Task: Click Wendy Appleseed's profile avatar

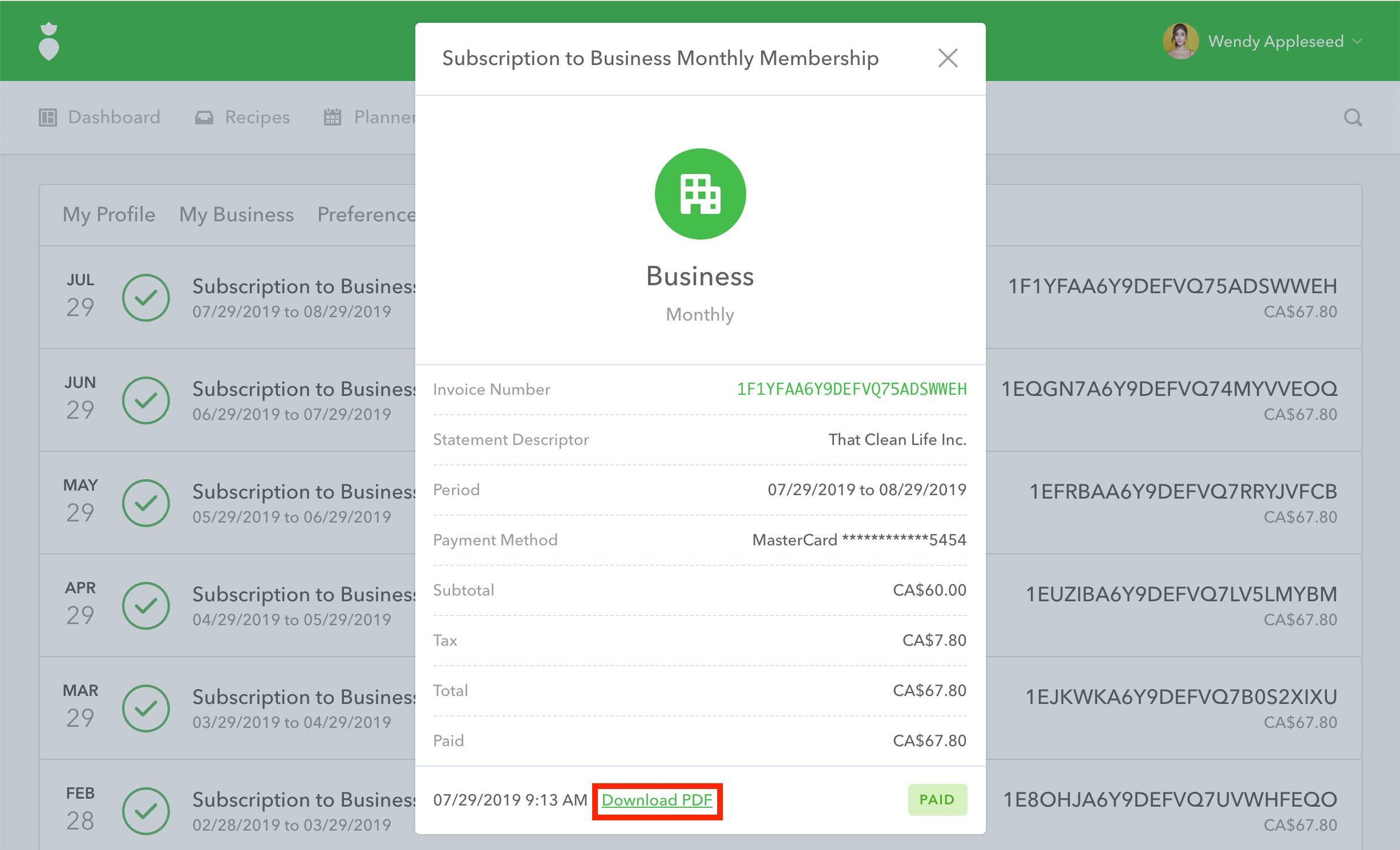Action: [1180, 41]
